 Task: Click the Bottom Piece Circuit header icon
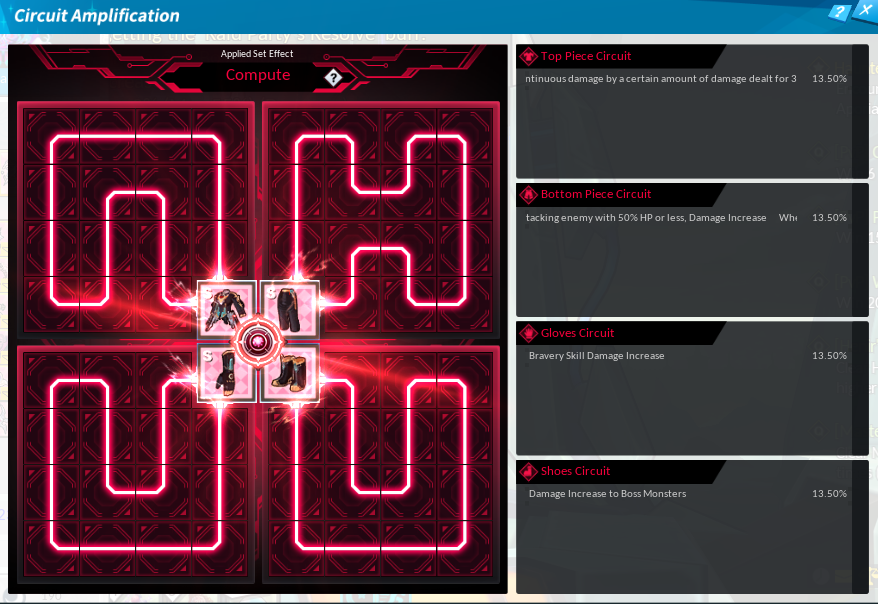pos(528,194)
